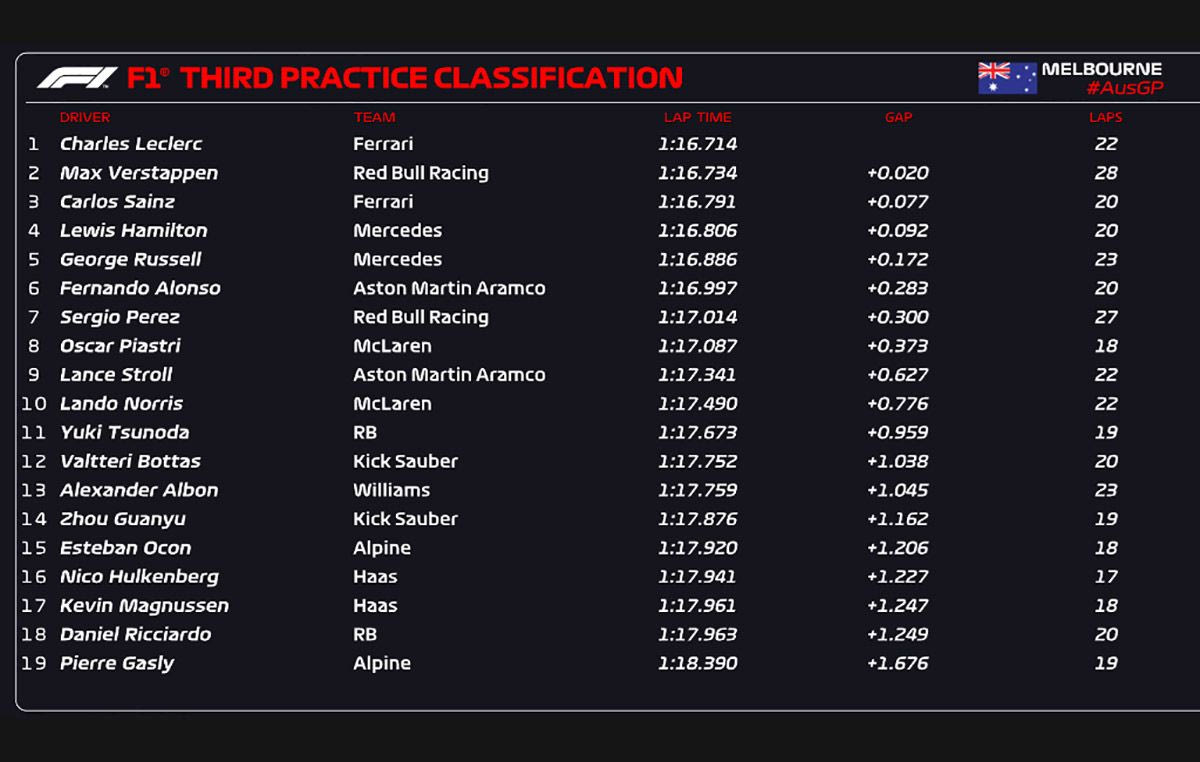Click Pierre Gasly's lap time 1:18.390

(697, 663)
